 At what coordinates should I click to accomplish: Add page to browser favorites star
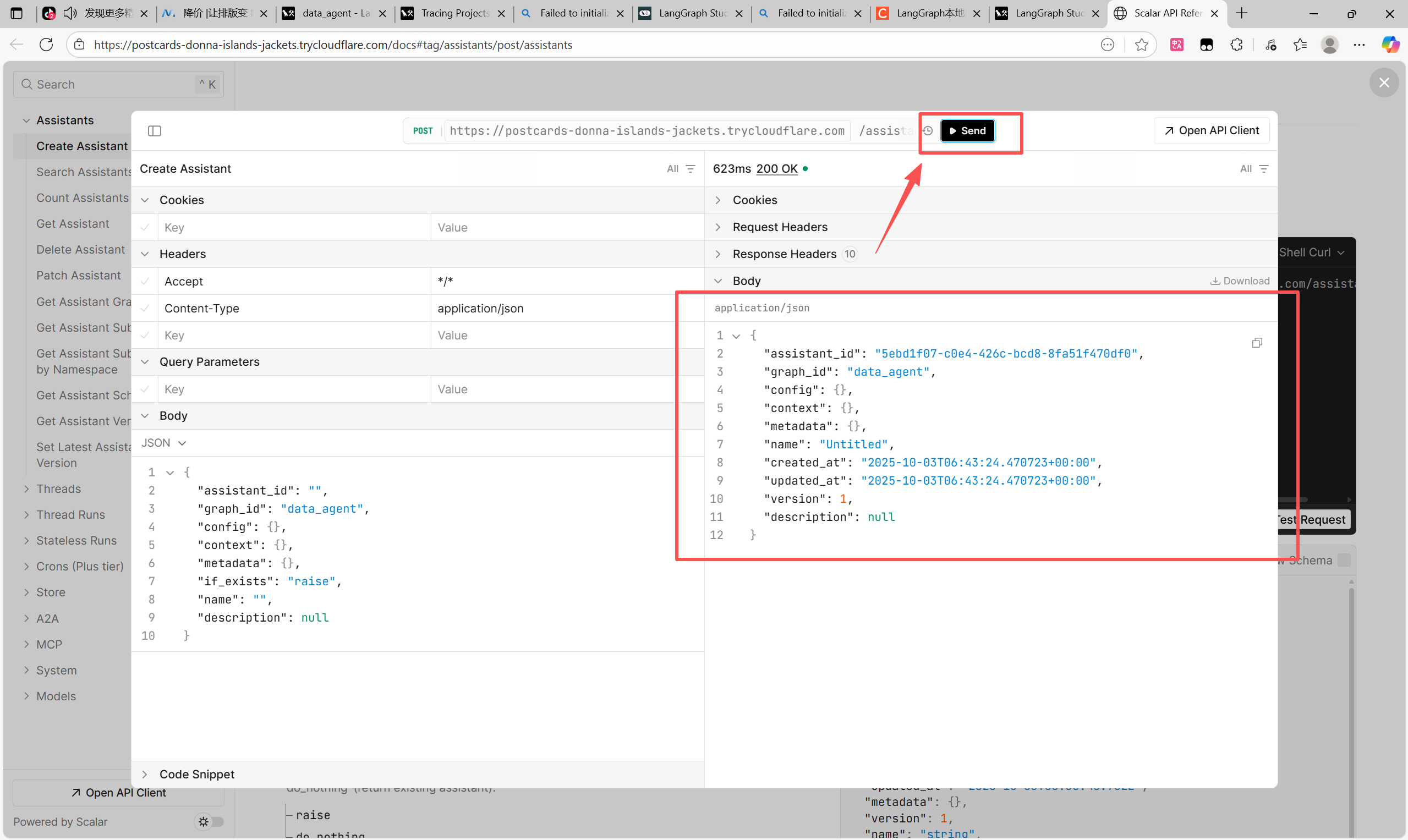pyautogui.click(x=1141, y=45)
